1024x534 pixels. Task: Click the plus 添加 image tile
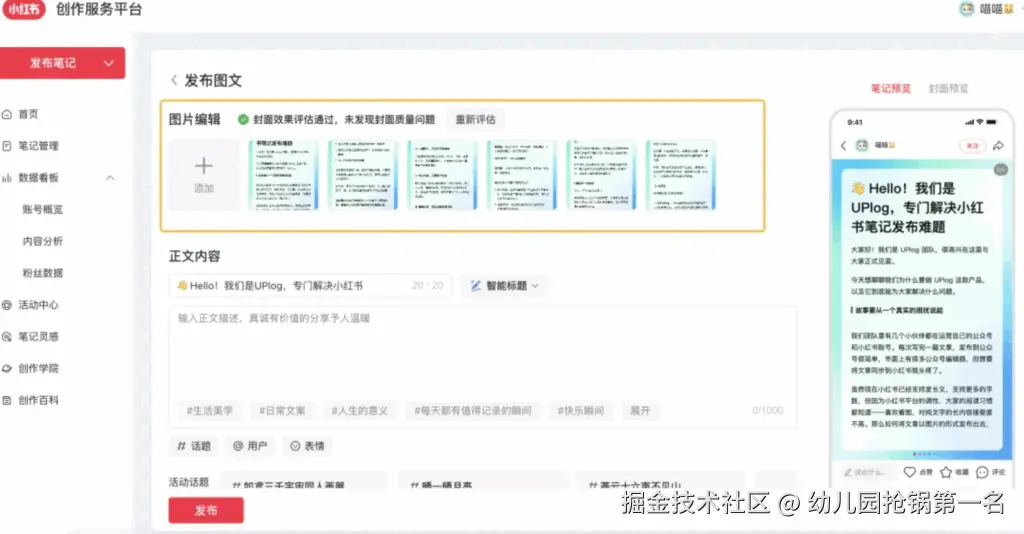(x=204, y=175)
